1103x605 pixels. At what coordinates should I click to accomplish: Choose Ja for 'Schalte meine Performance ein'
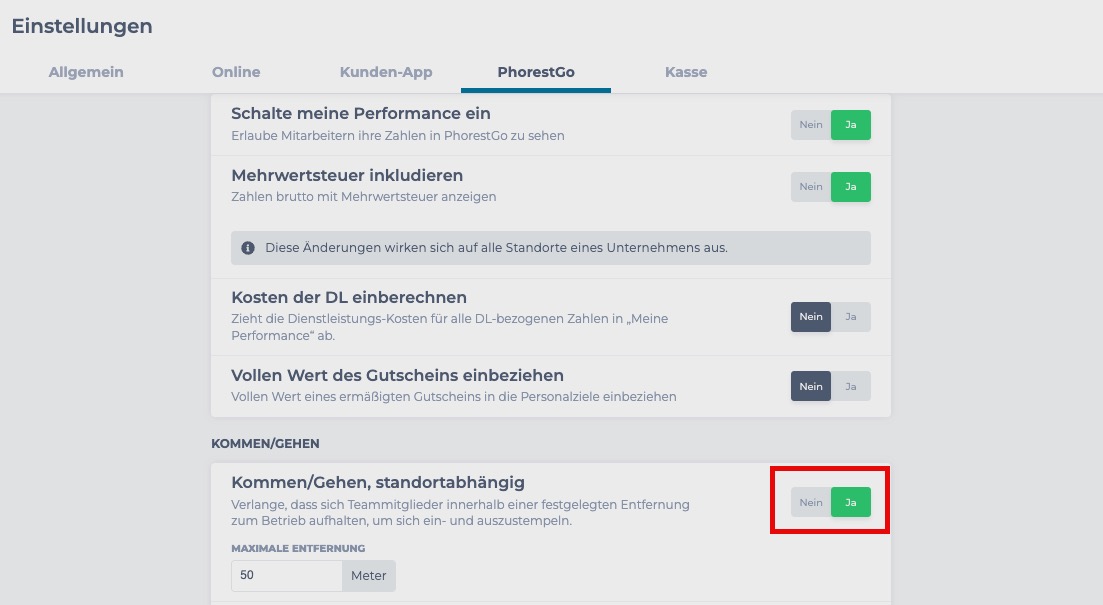[850, 125]
